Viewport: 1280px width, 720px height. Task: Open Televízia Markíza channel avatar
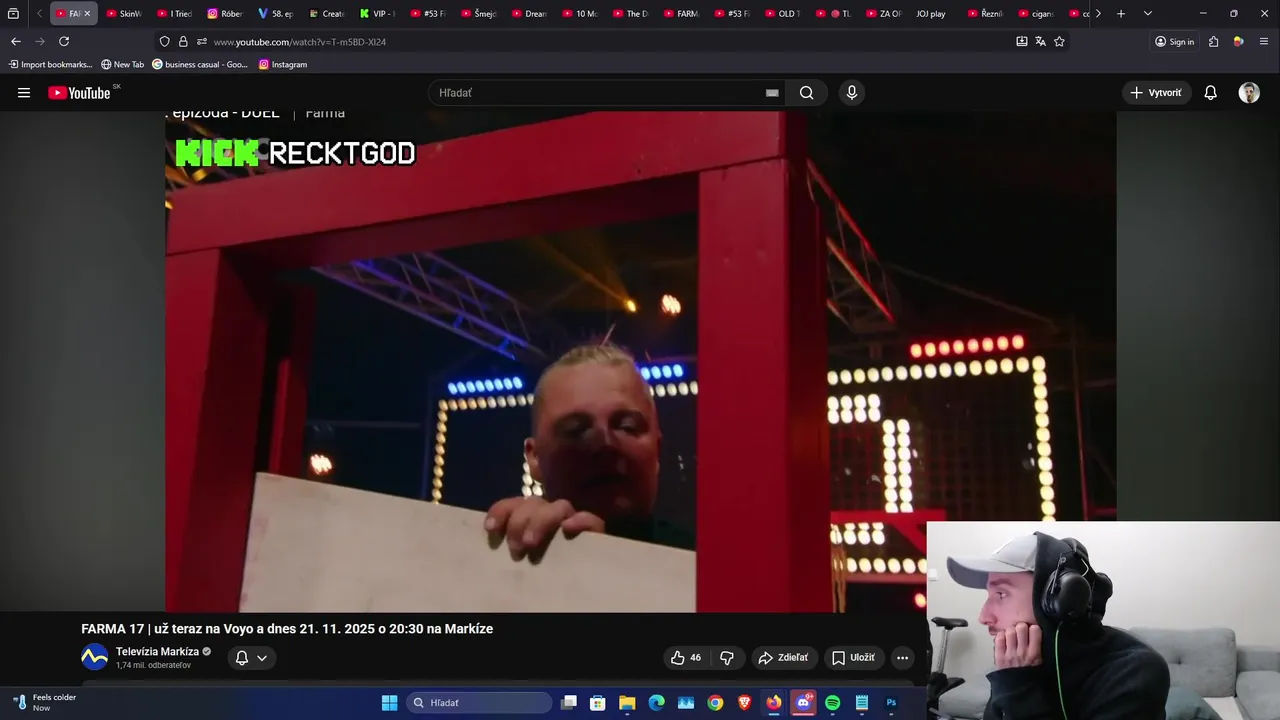[94, 657]
